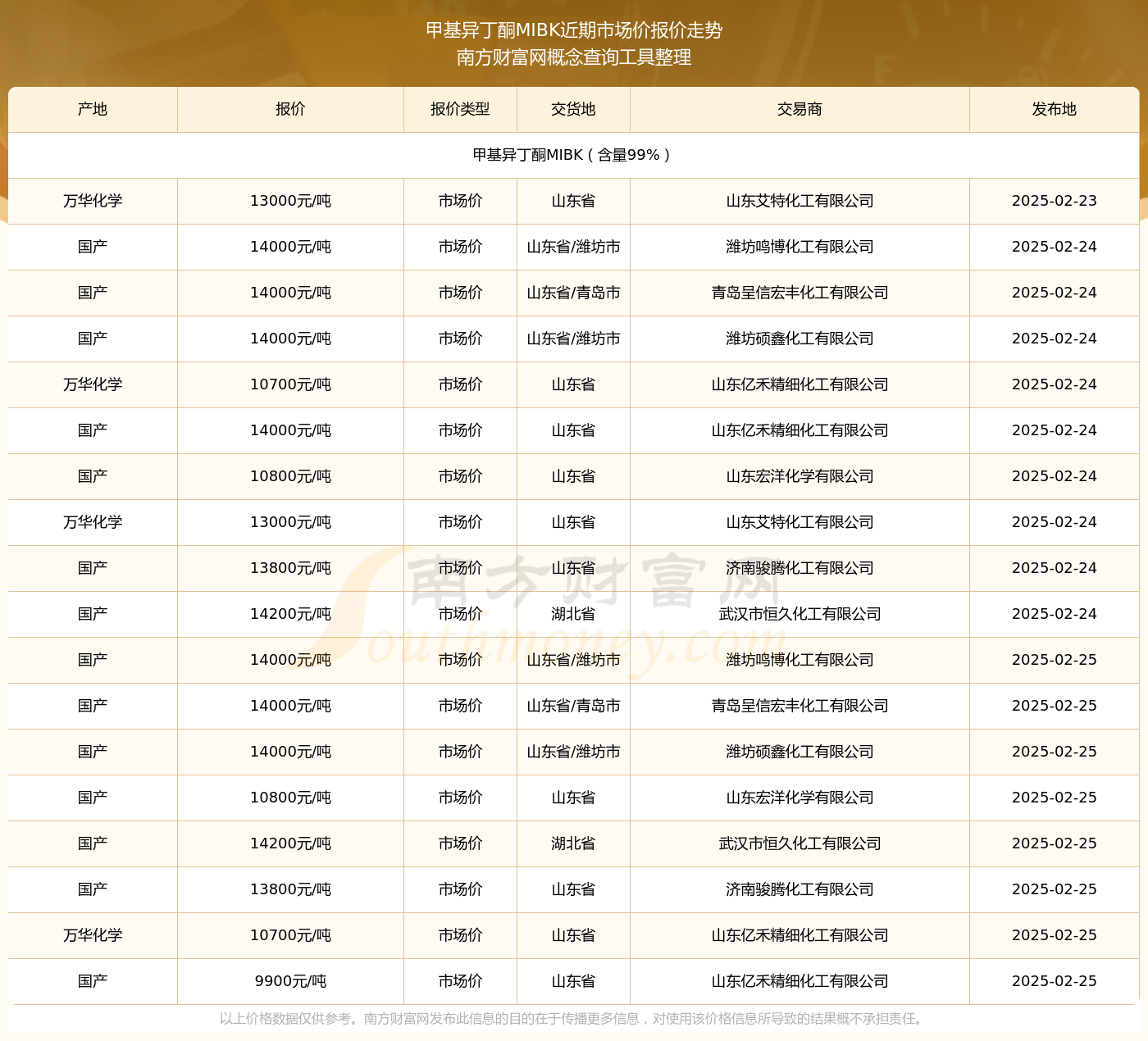Click 湖北省 in the 2025-02-25 row
This screenshot has height=1041, width=1148.
tap(573, 843)
